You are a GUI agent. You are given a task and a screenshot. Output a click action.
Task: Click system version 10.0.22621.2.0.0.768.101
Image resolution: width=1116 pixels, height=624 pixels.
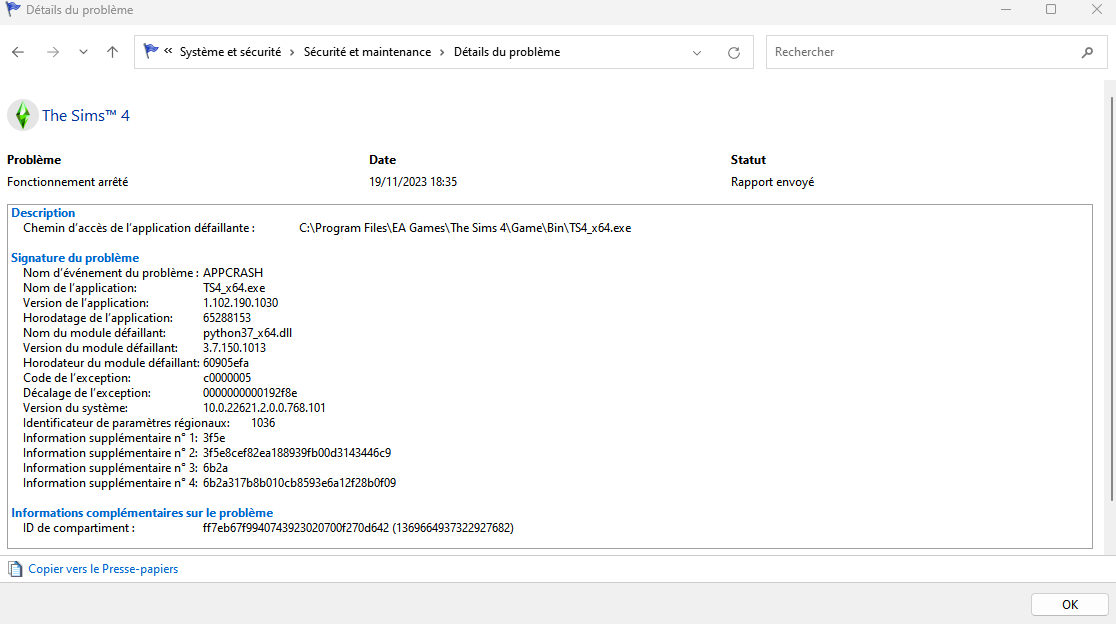click(264, 408)
